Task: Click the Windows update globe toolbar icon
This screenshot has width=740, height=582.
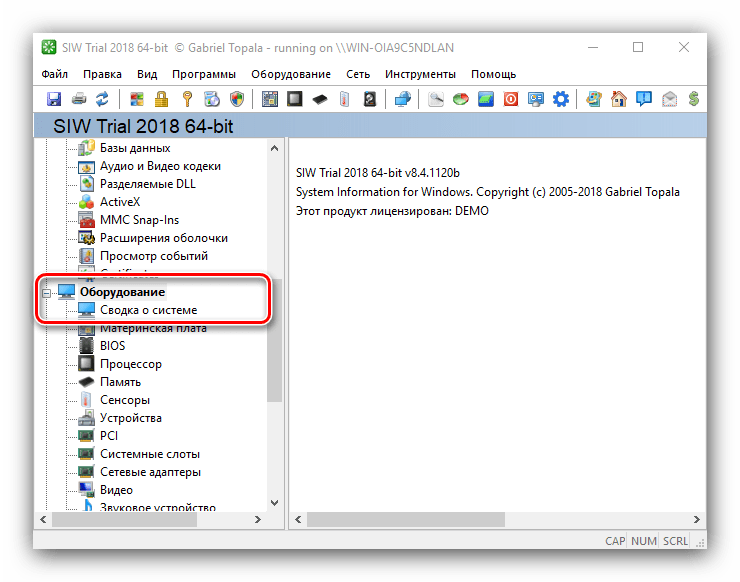Action: click(x=594, y=99)
